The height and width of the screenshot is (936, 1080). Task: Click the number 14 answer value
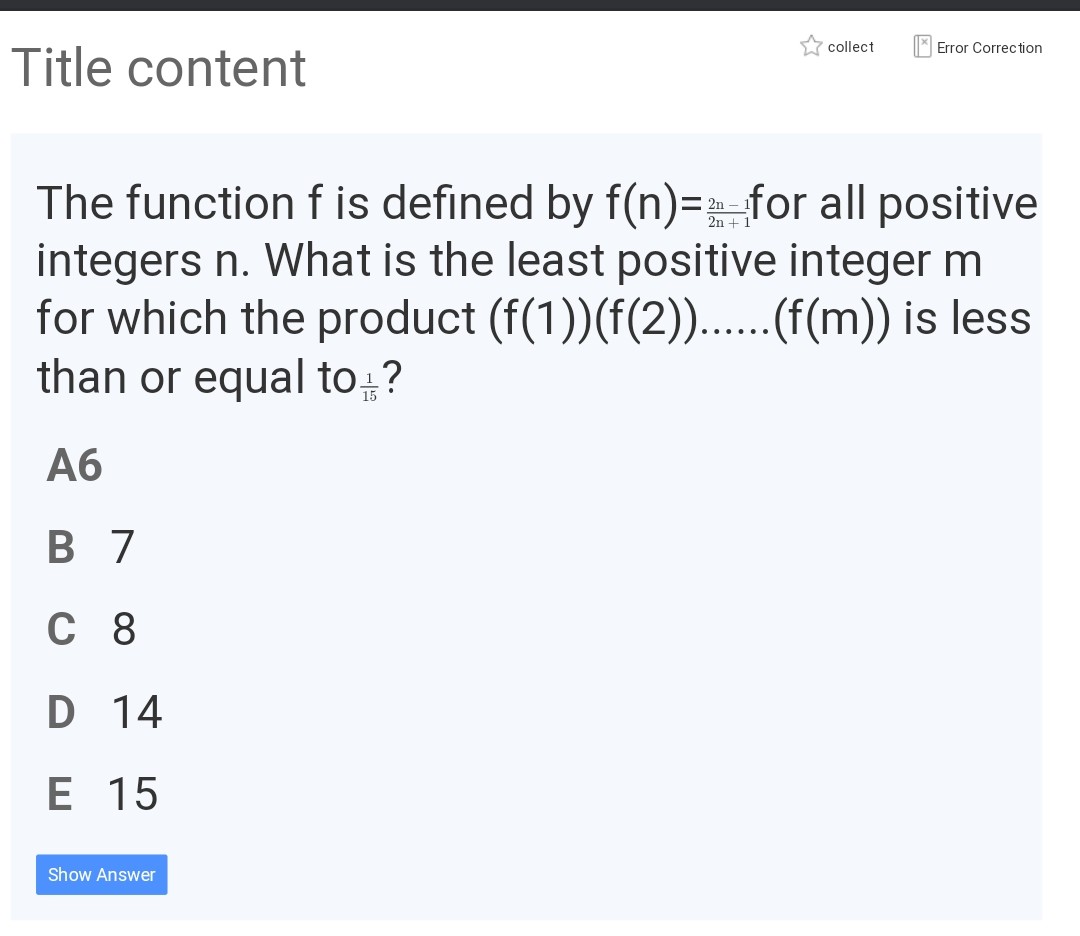137,711
